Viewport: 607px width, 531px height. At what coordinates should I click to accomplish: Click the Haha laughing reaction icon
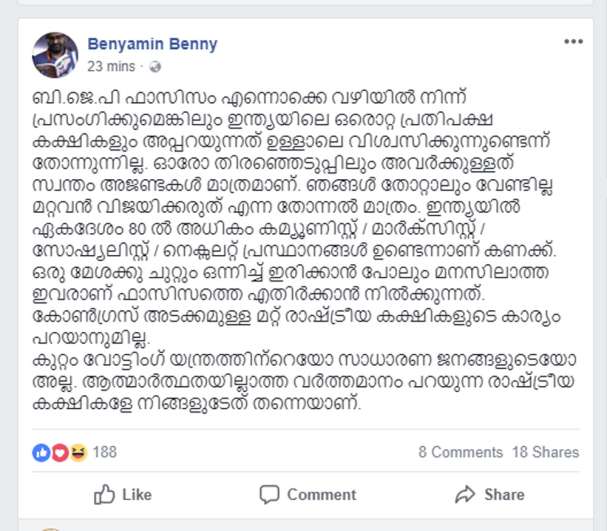pos(78,452)
